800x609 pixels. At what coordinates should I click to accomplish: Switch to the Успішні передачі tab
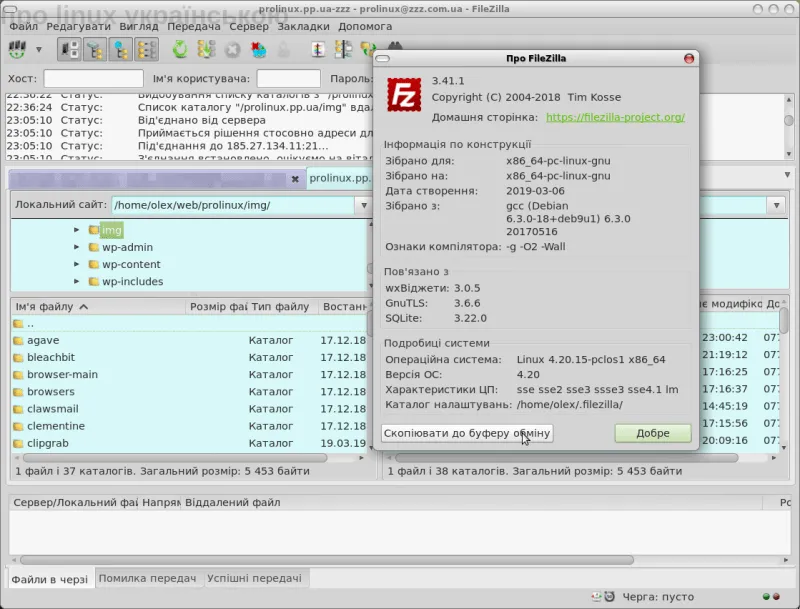(x=255, y=578)
